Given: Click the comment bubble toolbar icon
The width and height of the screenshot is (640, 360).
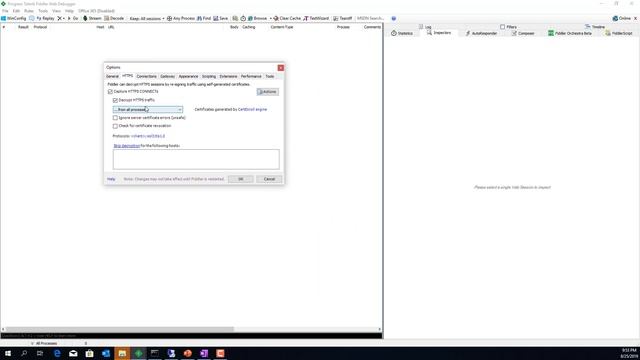Looking at the screenshot, I should (x=31, y=18).
